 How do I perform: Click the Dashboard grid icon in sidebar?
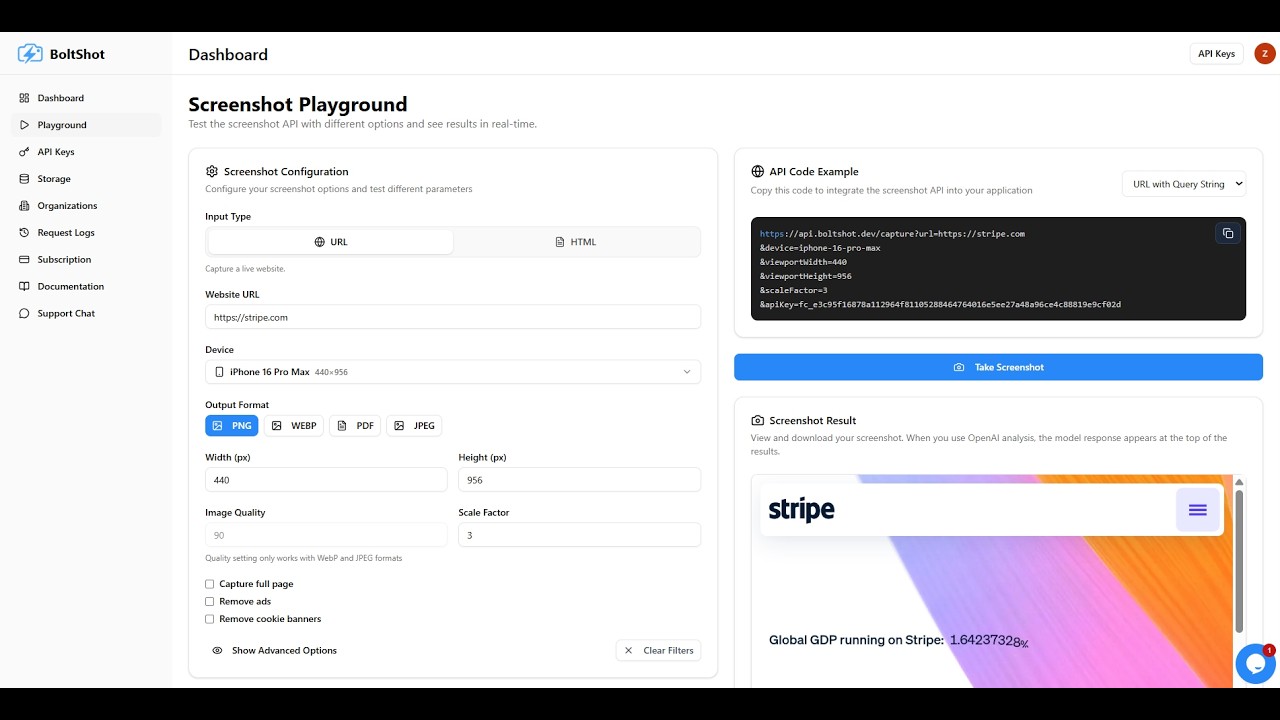click(25, 98)
